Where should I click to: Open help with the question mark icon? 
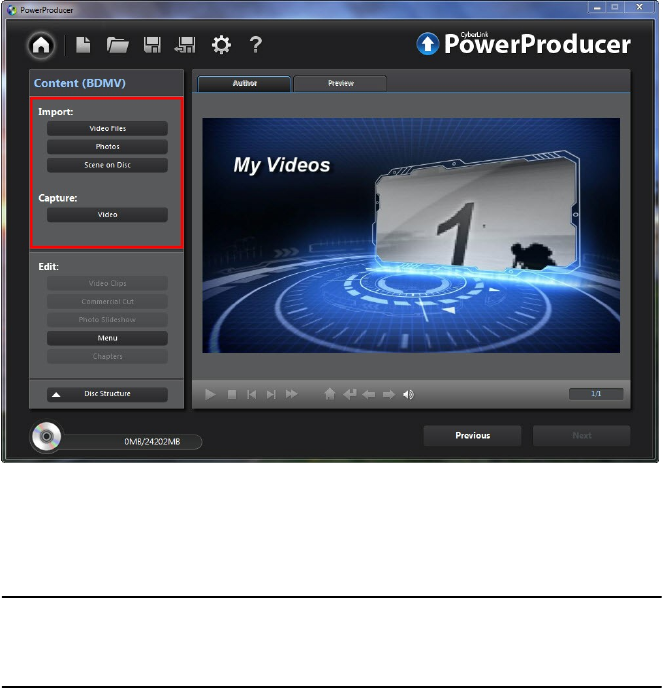pyautogui.click(x=255, y=45)
